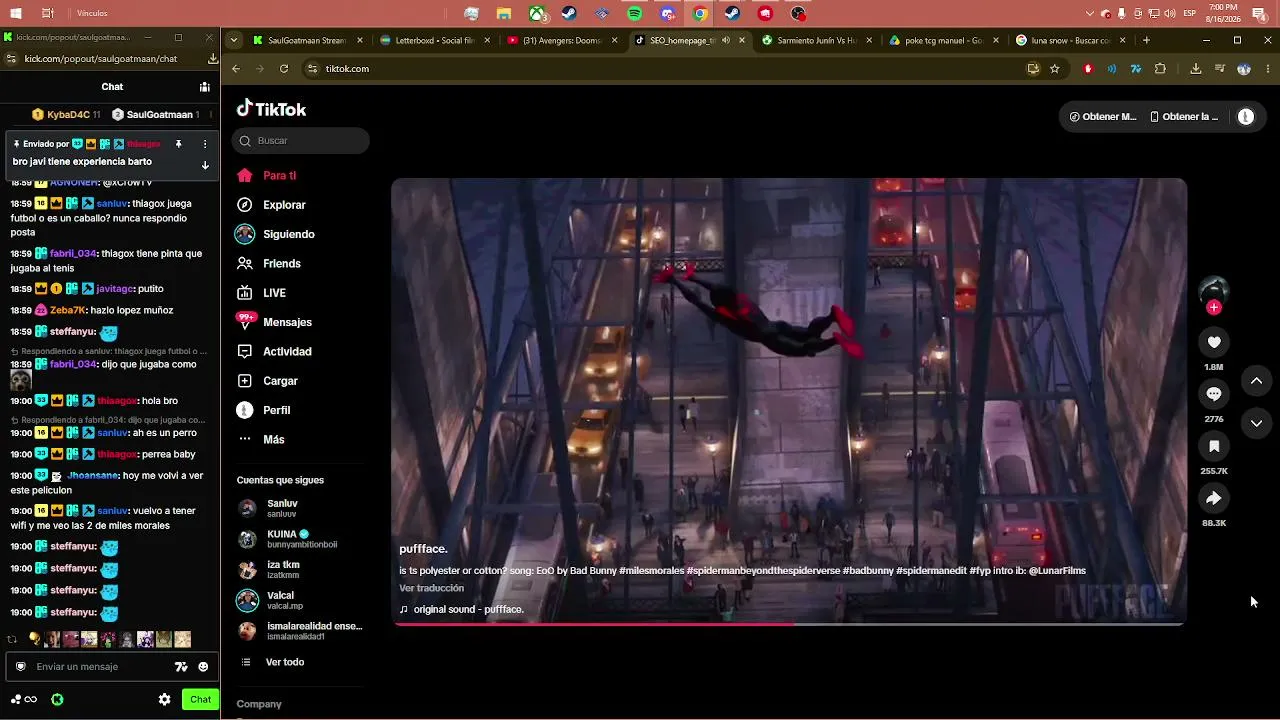Unpin the pinned Kick chat message
Viewport: 1280px width, 720px height.
pyautogui.click(x=179, y=144)
